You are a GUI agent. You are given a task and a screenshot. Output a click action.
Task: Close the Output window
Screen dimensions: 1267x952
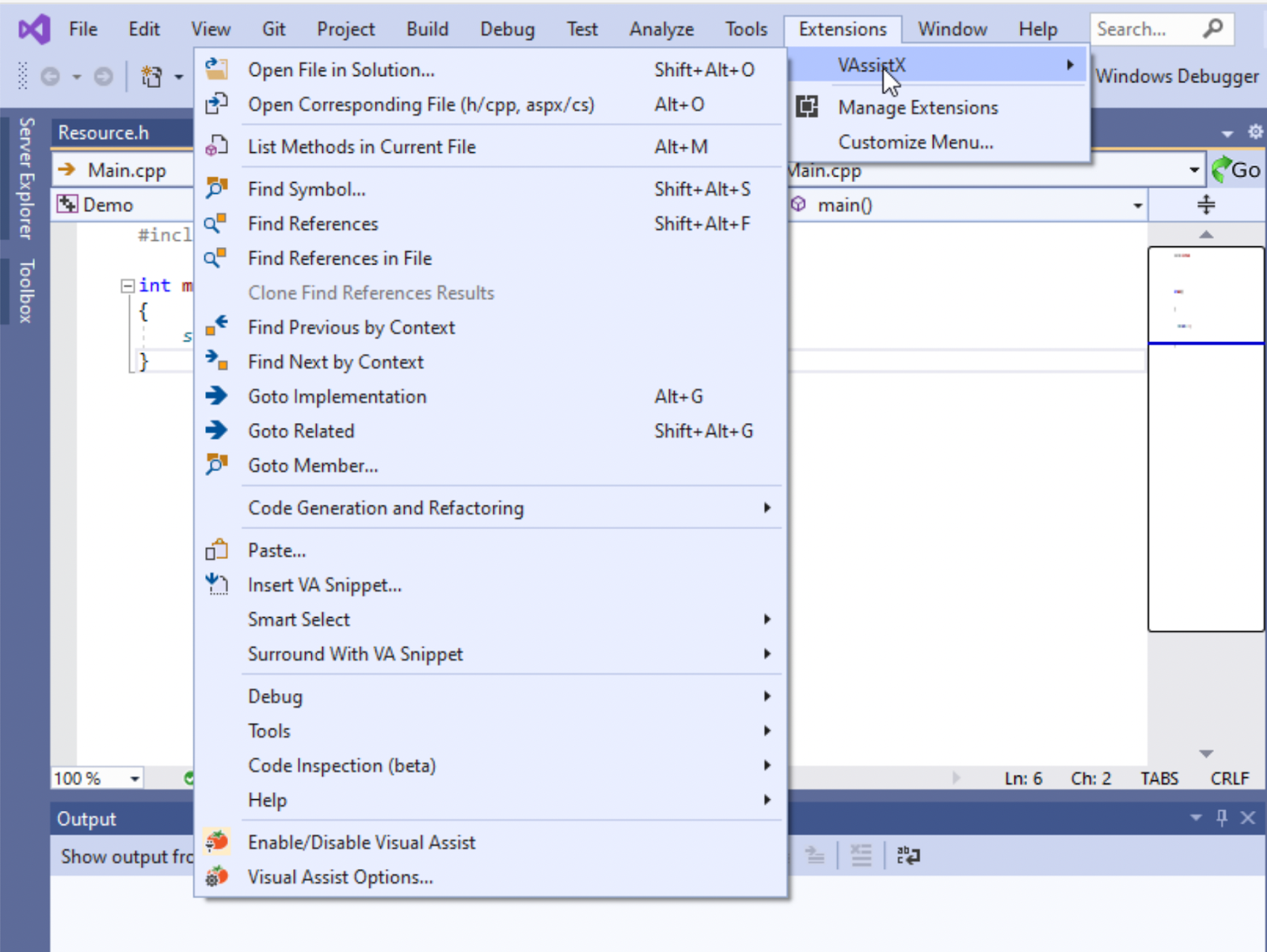1248,817
